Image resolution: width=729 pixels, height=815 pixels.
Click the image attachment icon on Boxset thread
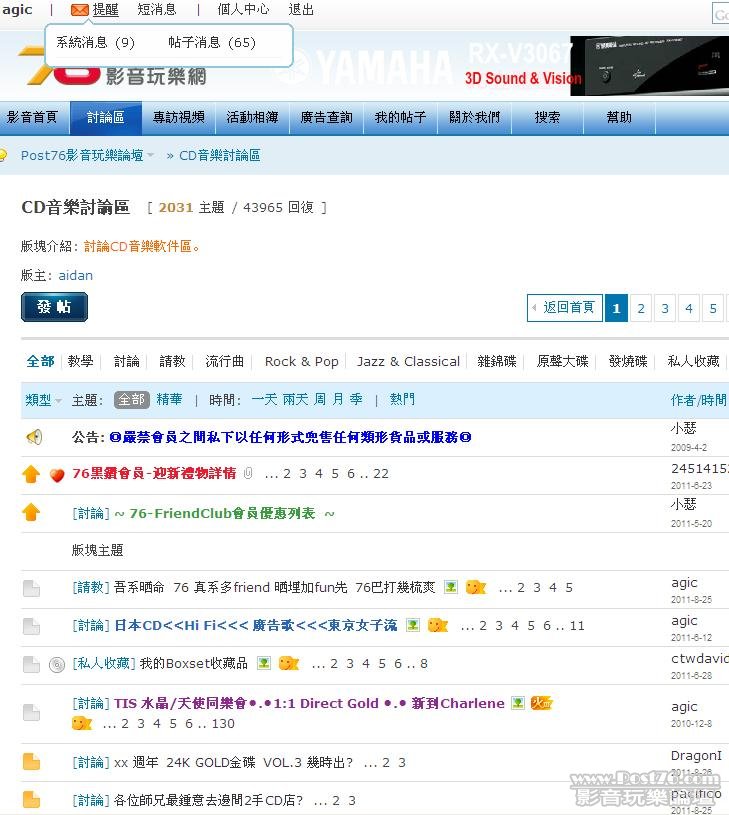click(x=264, y=663)
